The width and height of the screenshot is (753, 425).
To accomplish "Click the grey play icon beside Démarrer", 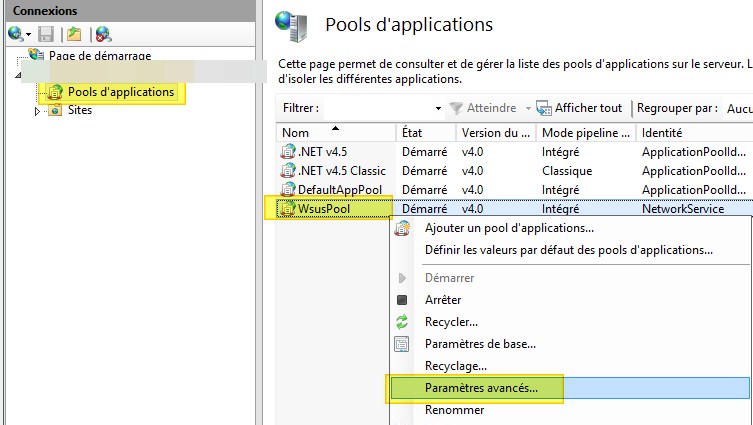I will 402,278.
